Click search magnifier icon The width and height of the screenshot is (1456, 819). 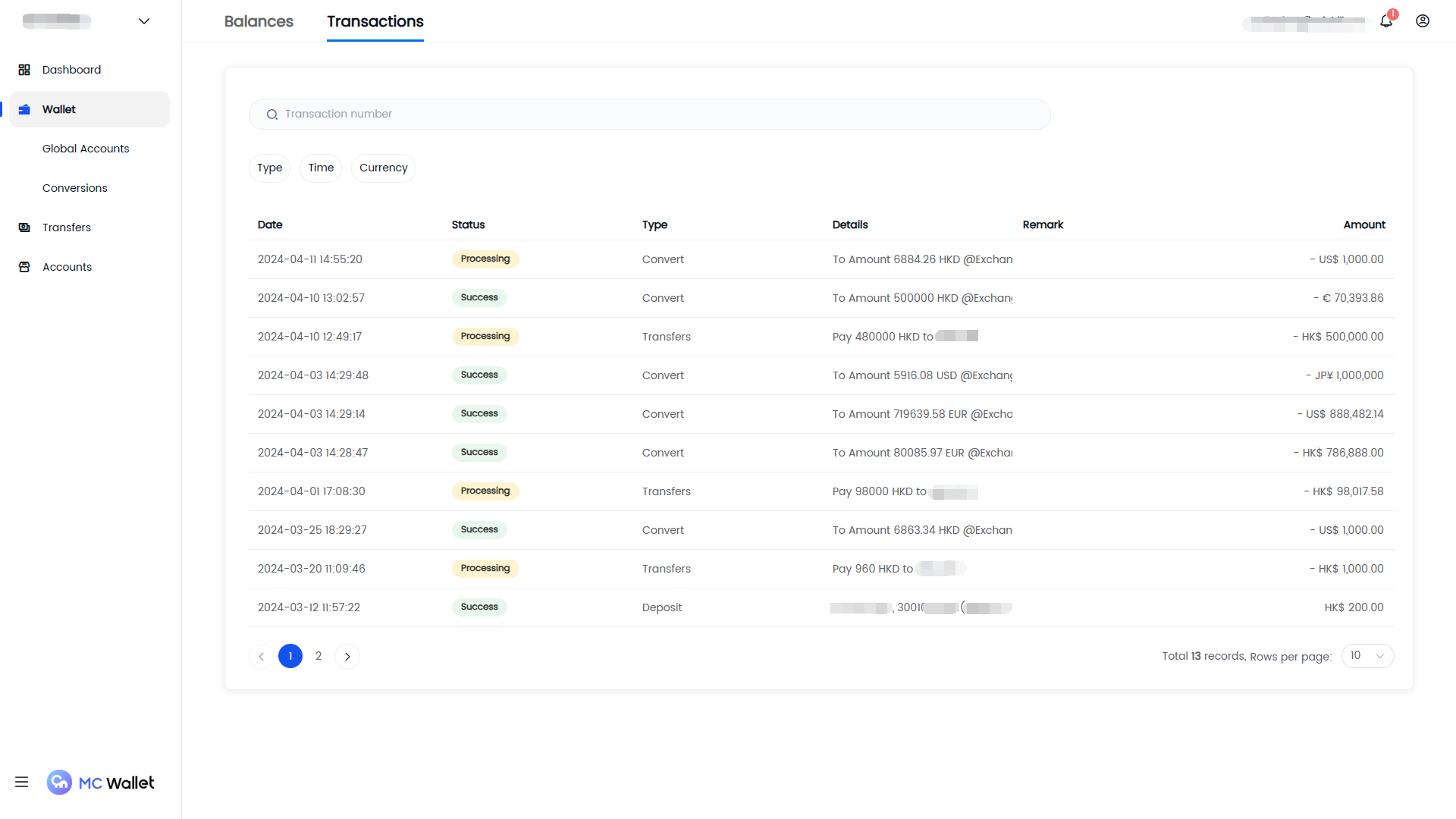(x=272, y=115)
